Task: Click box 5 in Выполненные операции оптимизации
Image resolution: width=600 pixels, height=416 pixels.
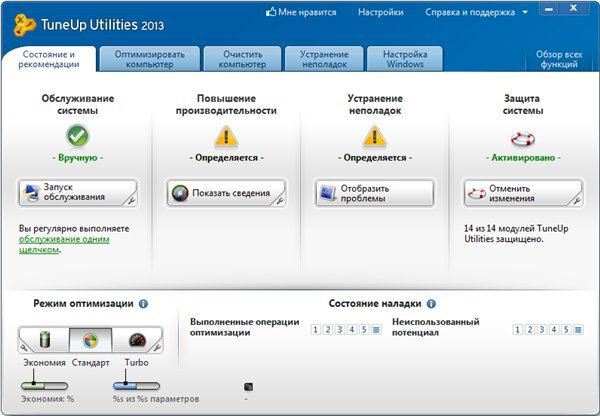Action: pyautogui.click(x=364, y=330)
